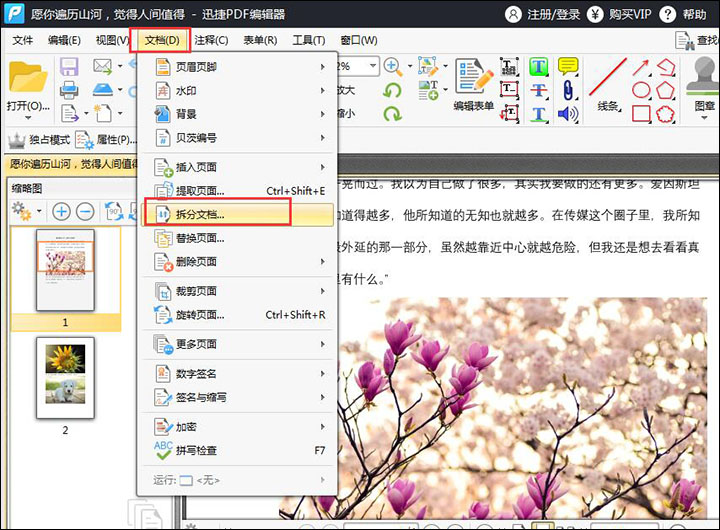
Task: Select the strikethrough T tool
Action: (x=538, y=90)
